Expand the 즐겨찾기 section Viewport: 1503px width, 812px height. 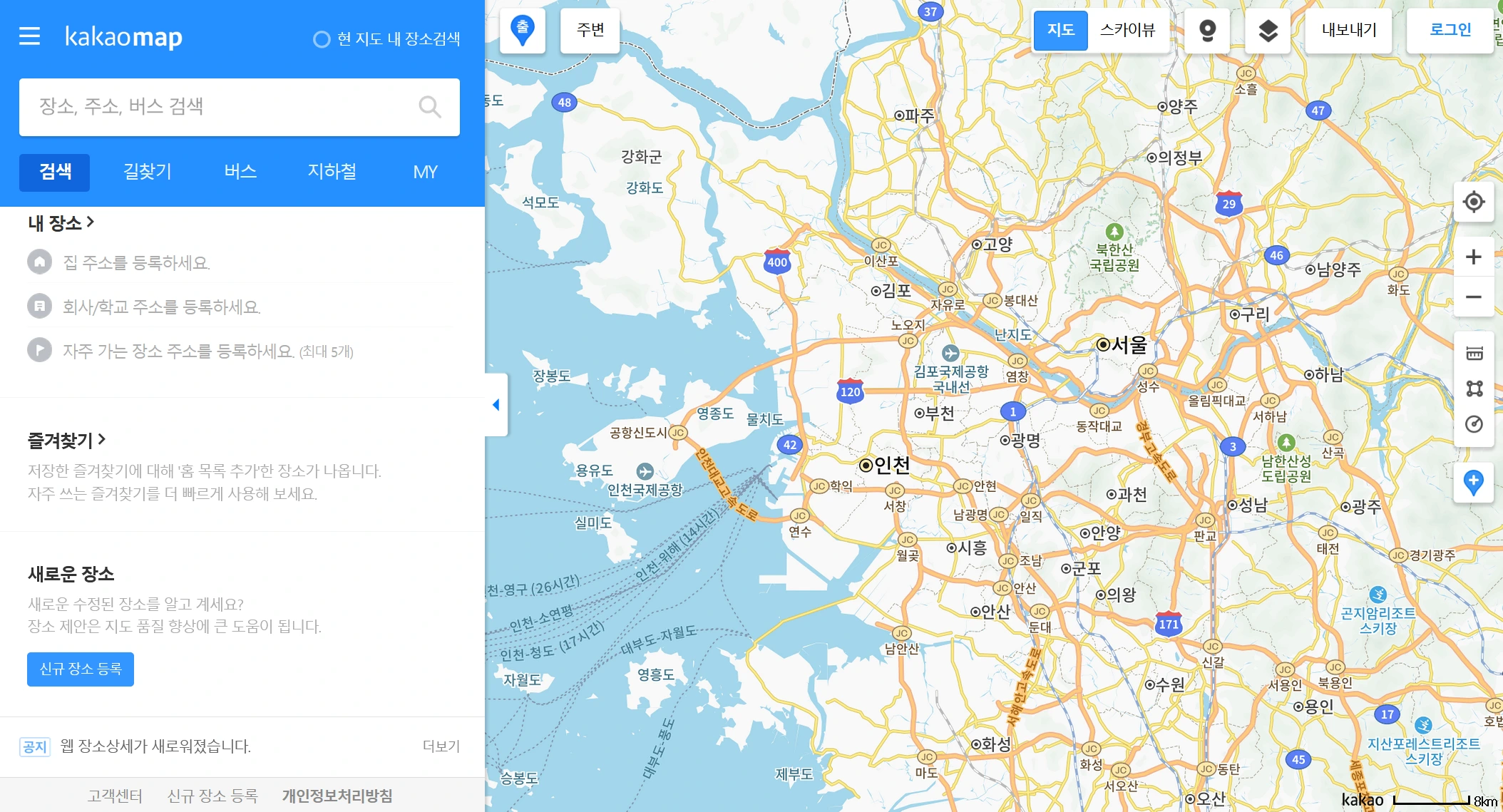[66, 441]
